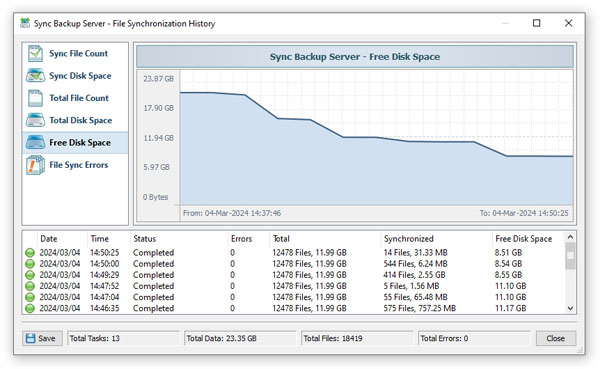Select '5 Files, 1.56 MB' synchronized cell

pyautogui.click(x=411, y=286)
